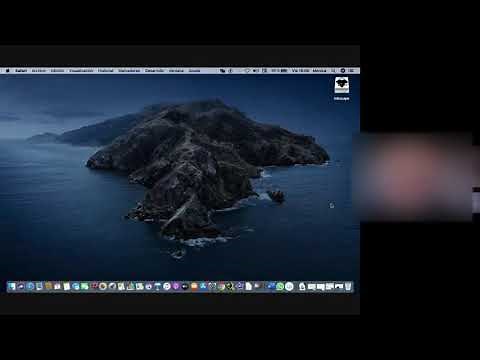Image resolution: width=480 pixels, height=360 pixels.
Task: Open Apple TV app in the Dock
Action: 185,286
